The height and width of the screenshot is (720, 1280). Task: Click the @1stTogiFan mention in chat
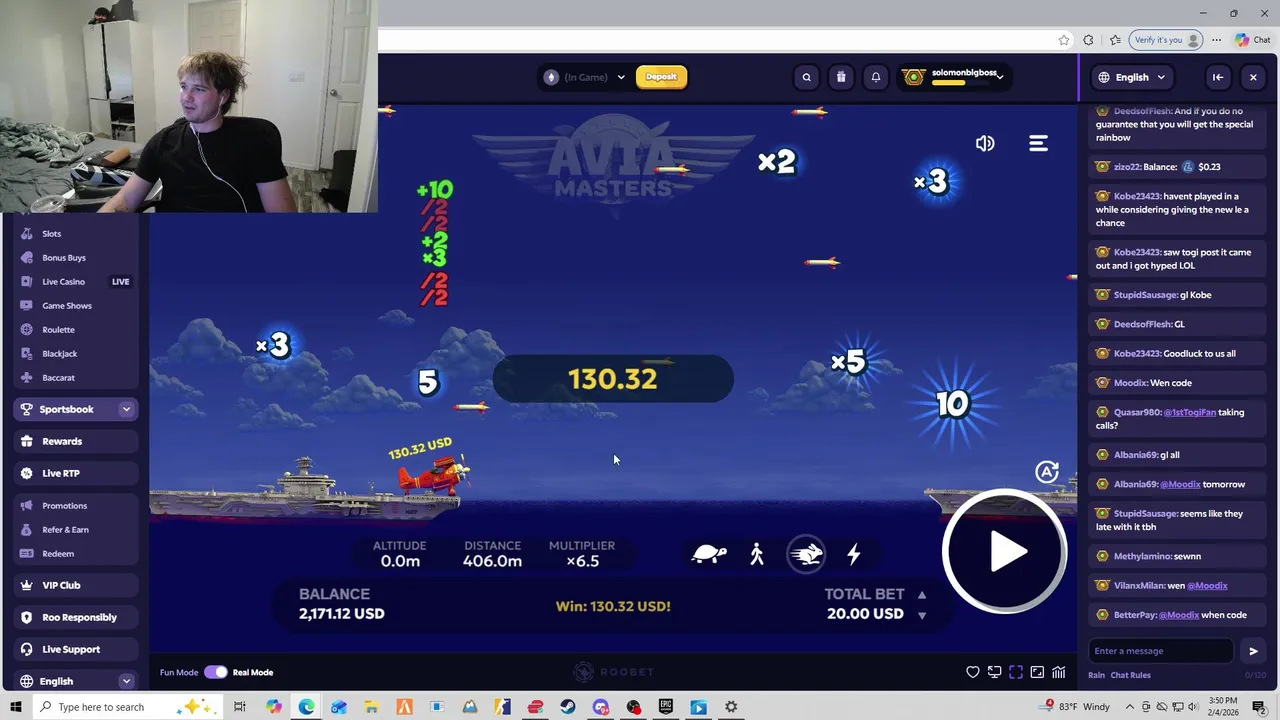pyautogui.click(x=1189, y=413)
